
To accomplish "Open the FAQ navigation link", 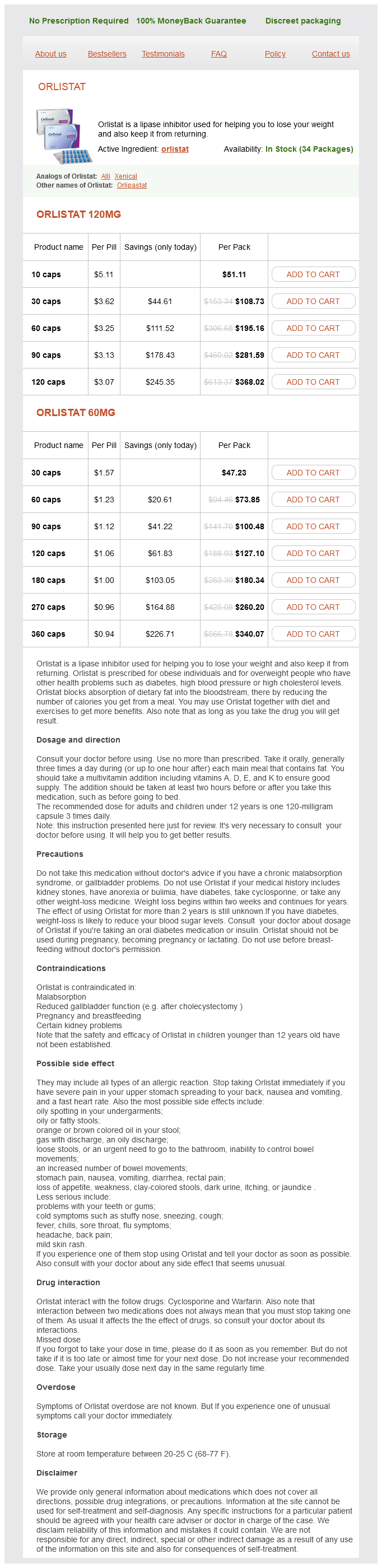I will (218, 54).
